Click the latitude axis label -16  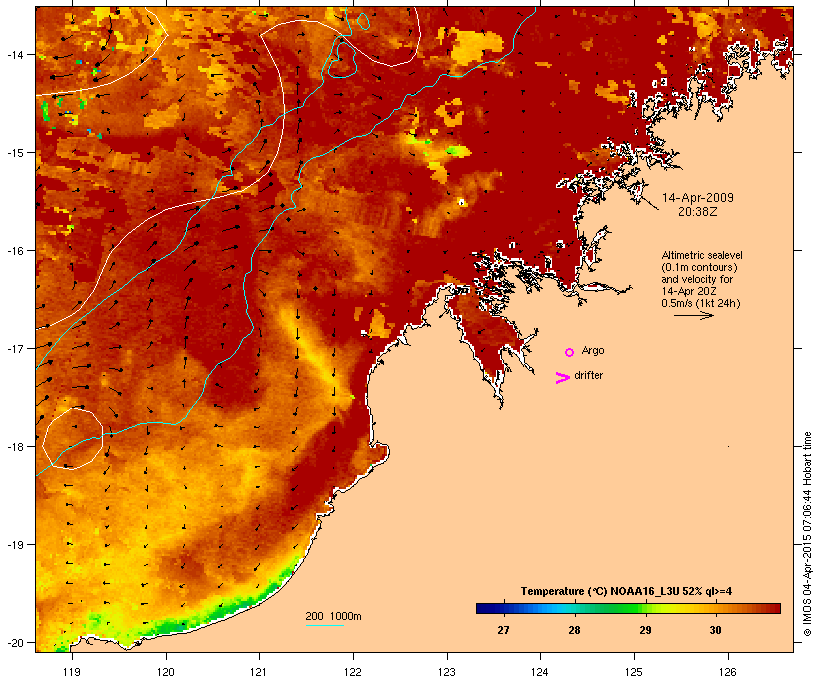pyautogui.click(x=15, y=251)
